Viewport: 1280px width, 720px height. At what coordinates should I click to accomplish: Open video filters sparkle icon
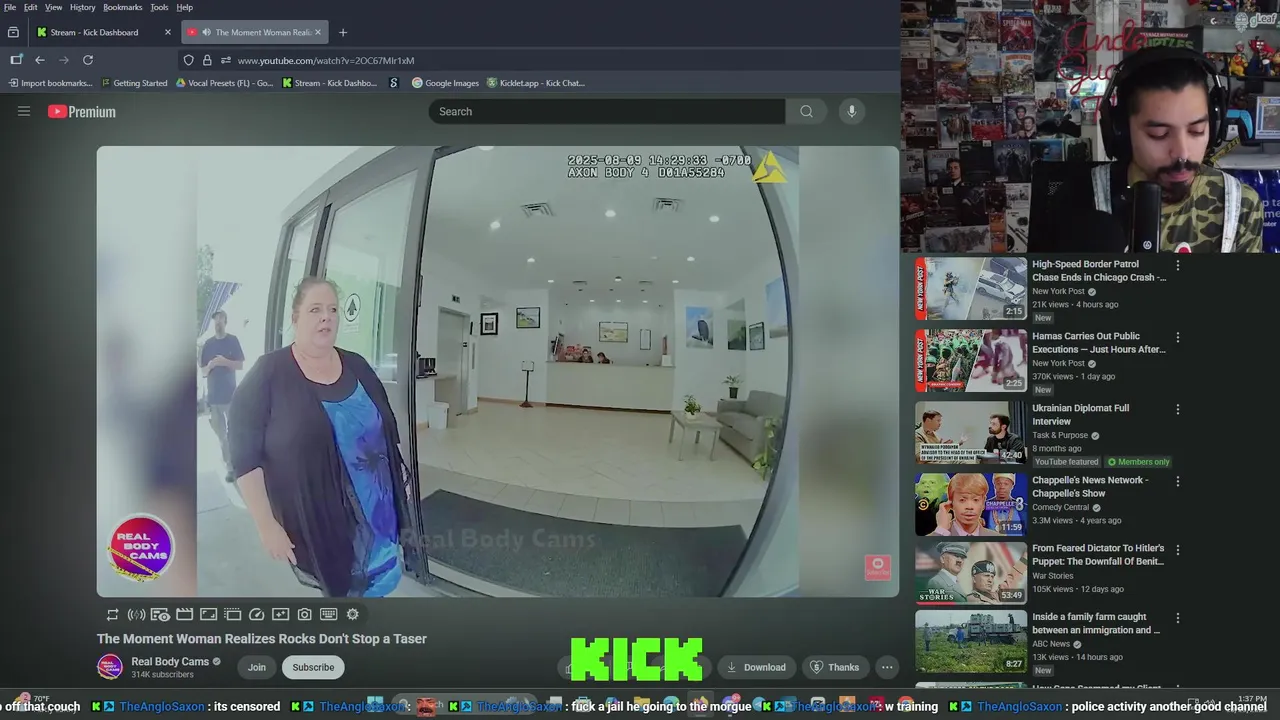[x=280, y=614]
